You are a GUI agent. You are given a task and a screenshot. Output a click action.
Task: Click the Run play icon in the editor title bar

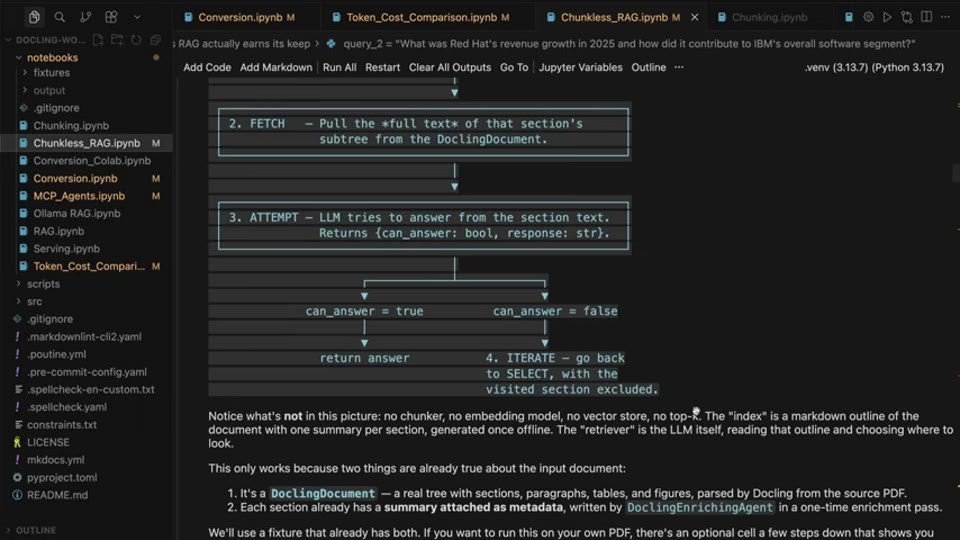tap(887, 17)
